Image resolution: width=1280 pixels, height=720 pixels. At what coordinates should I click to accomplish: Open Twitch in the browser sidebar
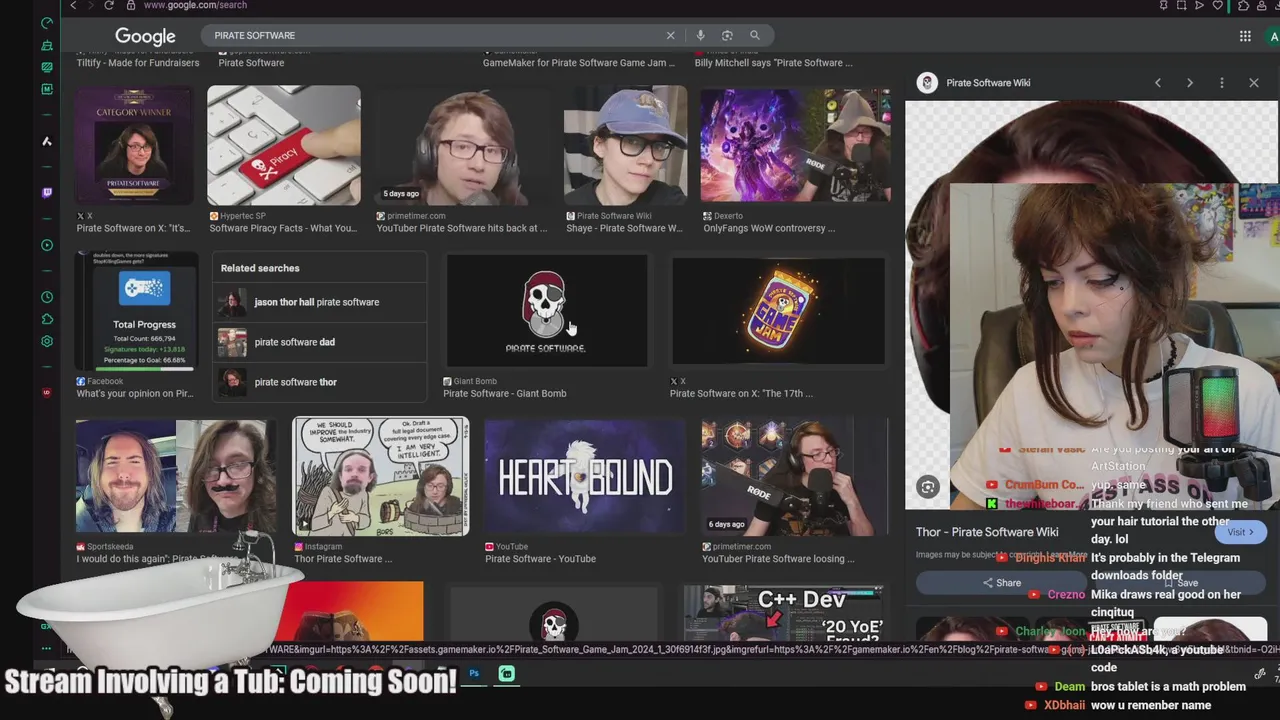(47, 193)
